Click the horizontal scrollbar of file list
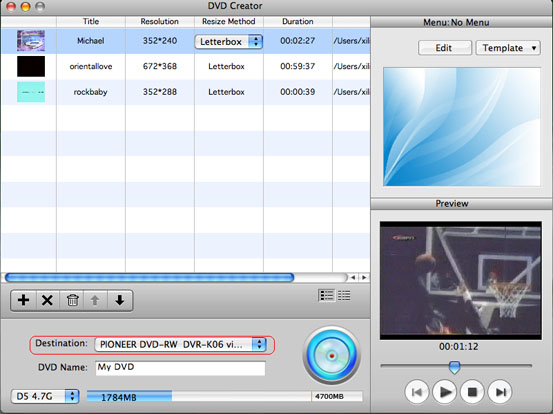Screen dimensions: 553x414 (x=150, y=278)
